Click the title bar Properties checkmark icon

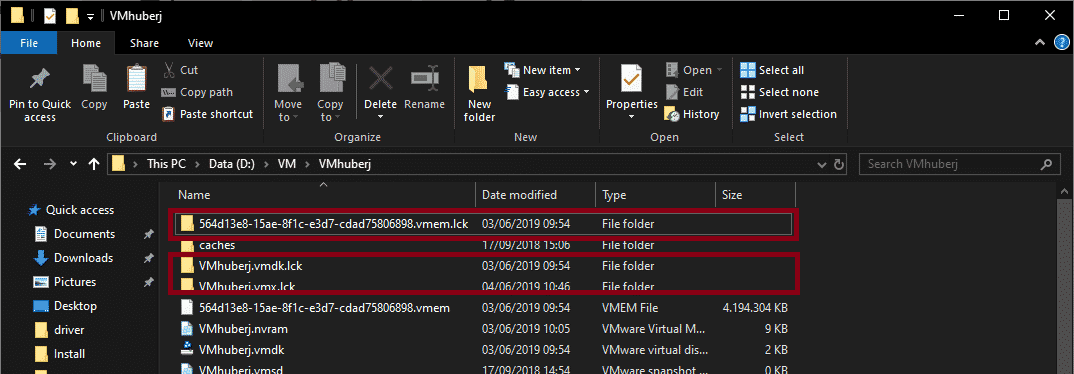[x=49, y=15]
